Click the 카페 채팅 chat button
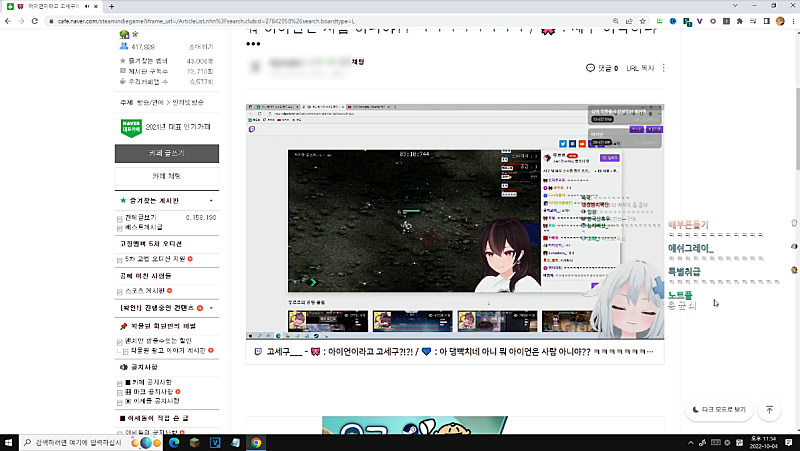800x451 pixels. coord(167,176)
